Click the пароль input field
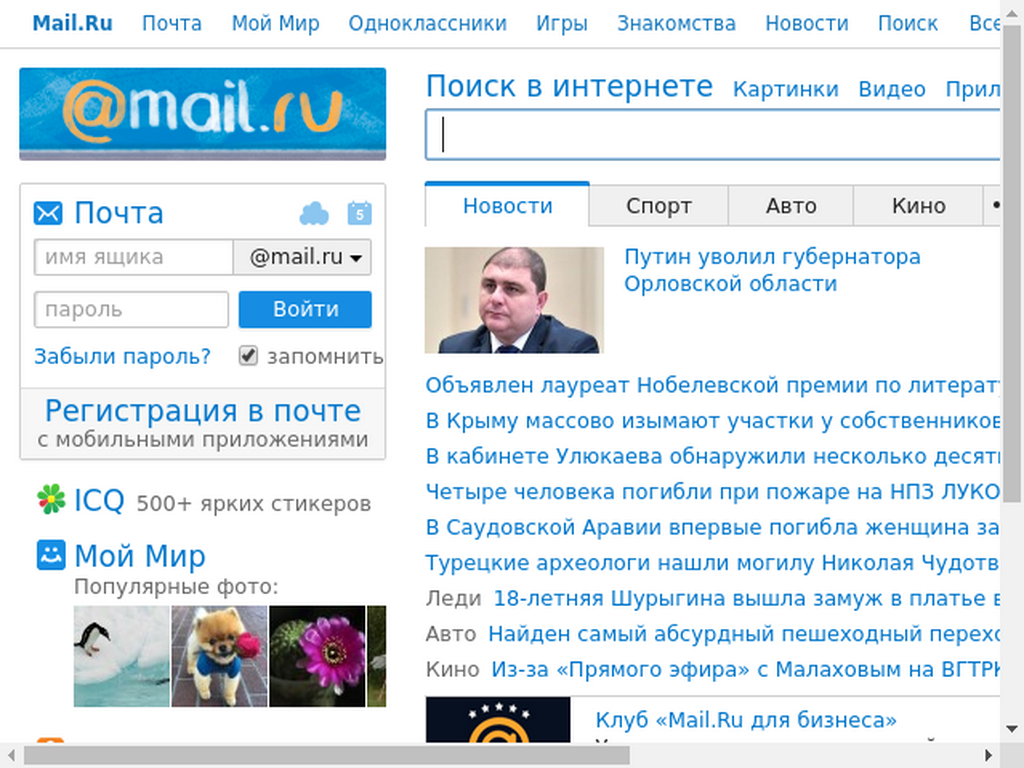This screenshot has width=1024, height=768. (x=131, y=310)
